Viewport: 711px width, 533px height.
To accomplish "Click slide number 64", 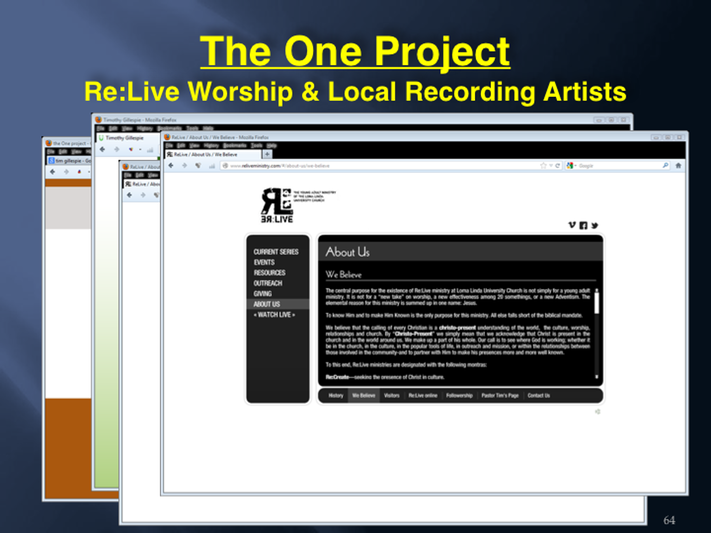I will tap(669, 520).
